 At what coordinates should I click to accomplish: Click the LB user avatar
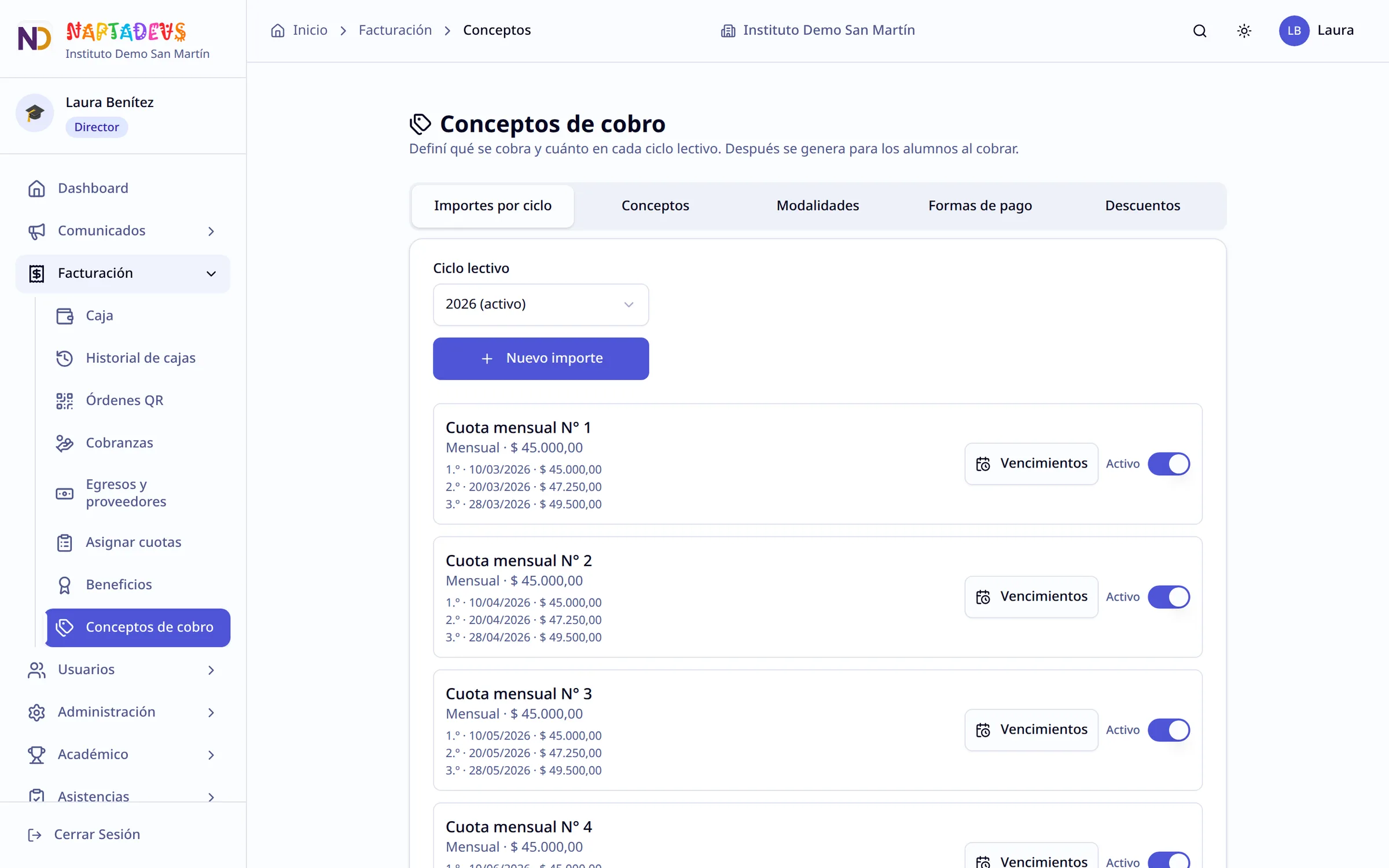[x=1294, y=31]
